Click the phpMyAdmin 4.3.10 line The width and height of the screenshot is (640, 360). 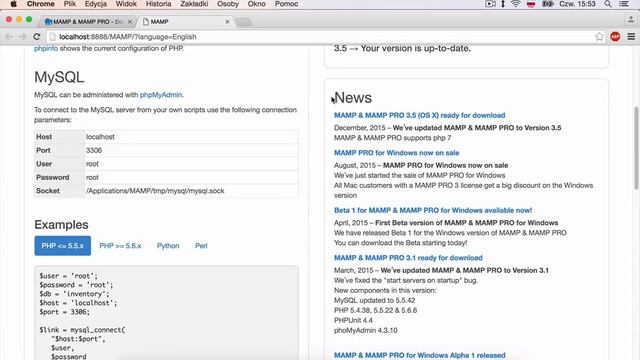click(x=366, y=330)
